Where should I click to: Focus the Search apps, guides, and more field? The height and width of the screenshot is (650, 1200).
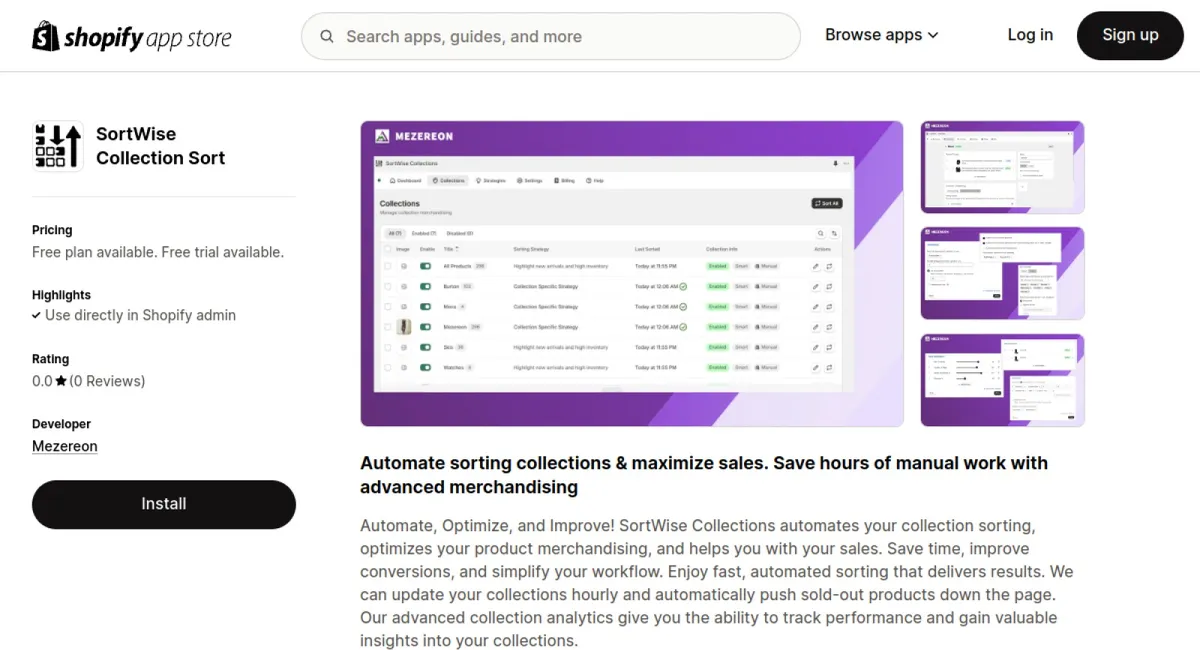pyautogui.click(x=551, y=37)
